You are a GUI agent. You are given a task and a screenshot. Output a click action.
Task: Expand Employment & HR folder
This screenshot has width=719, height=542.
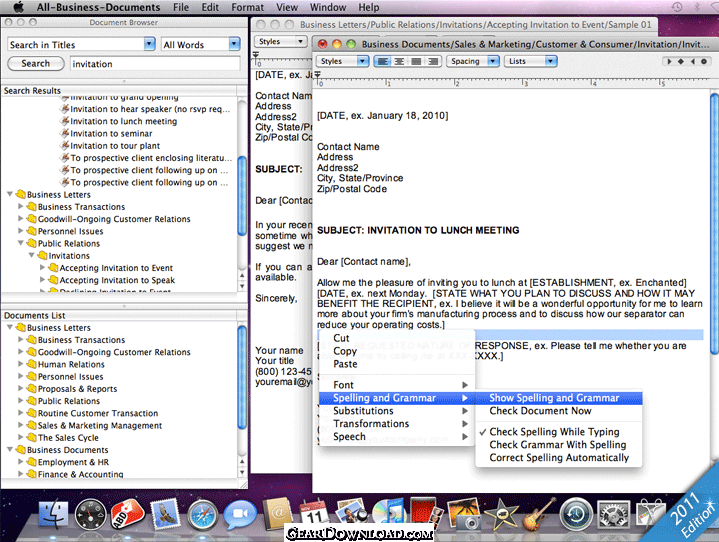pyautogui.click(x=21, y=462)
